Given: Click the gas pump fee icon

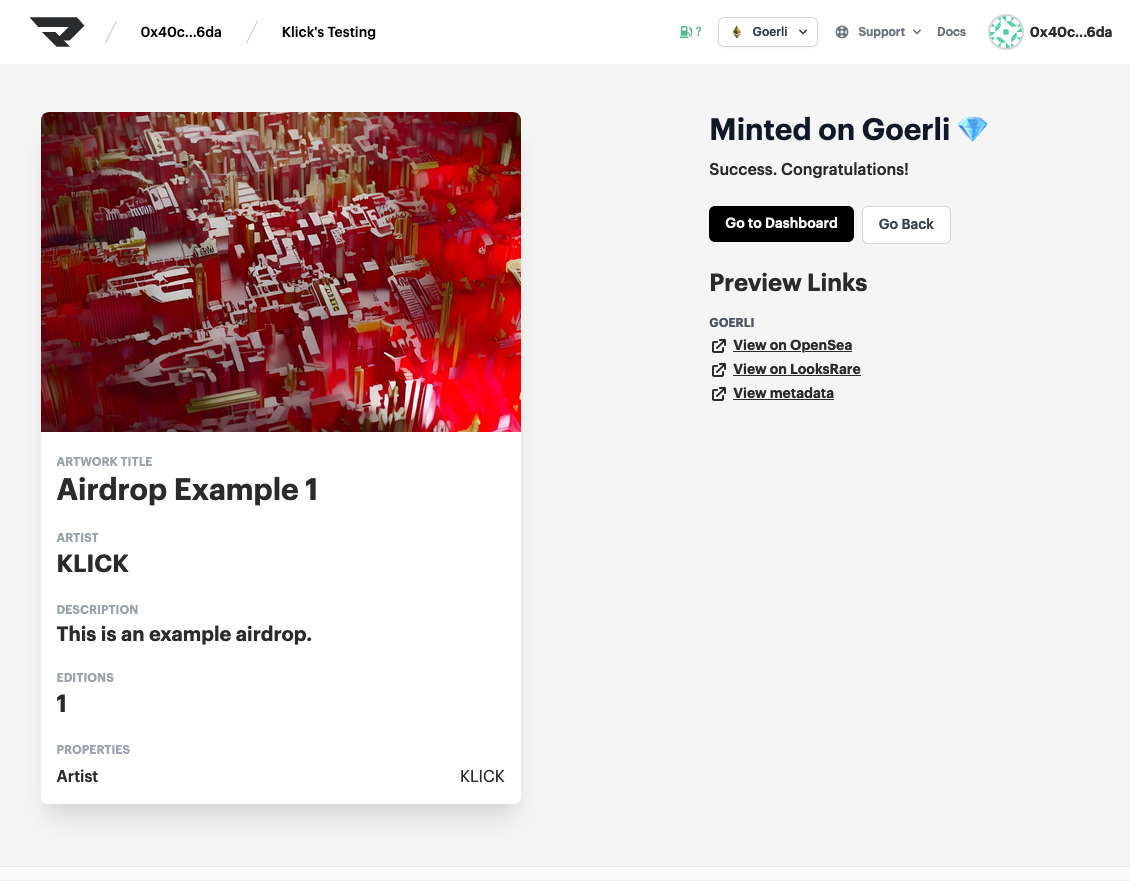Looking at the screenshot, I should point(686,32).
